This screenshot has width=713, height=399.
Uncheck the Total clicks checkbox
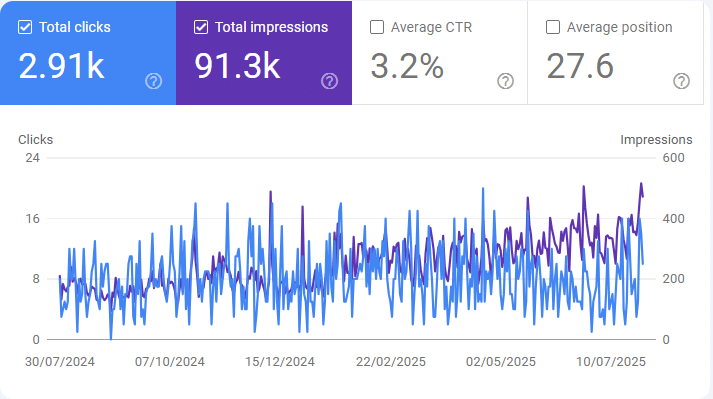(25, 27)
